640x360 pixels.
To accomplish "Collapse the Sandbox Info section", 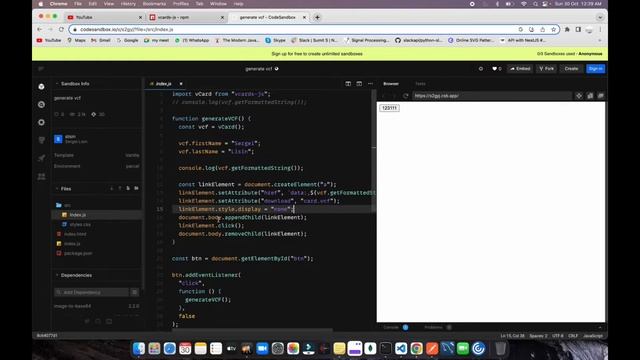I will 57,84.
